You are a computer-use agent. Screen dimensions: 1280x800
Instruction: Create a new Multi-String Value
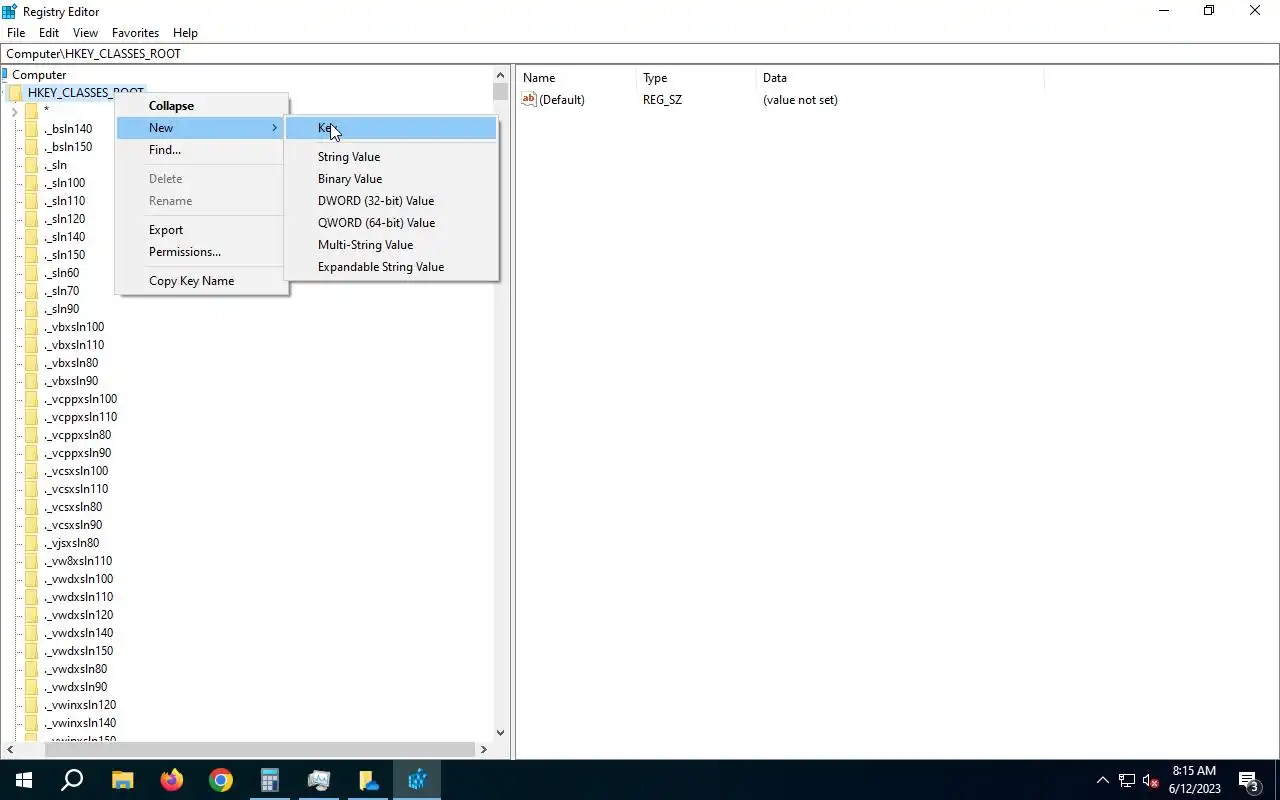pyautogui.click(x=391, y=245)
